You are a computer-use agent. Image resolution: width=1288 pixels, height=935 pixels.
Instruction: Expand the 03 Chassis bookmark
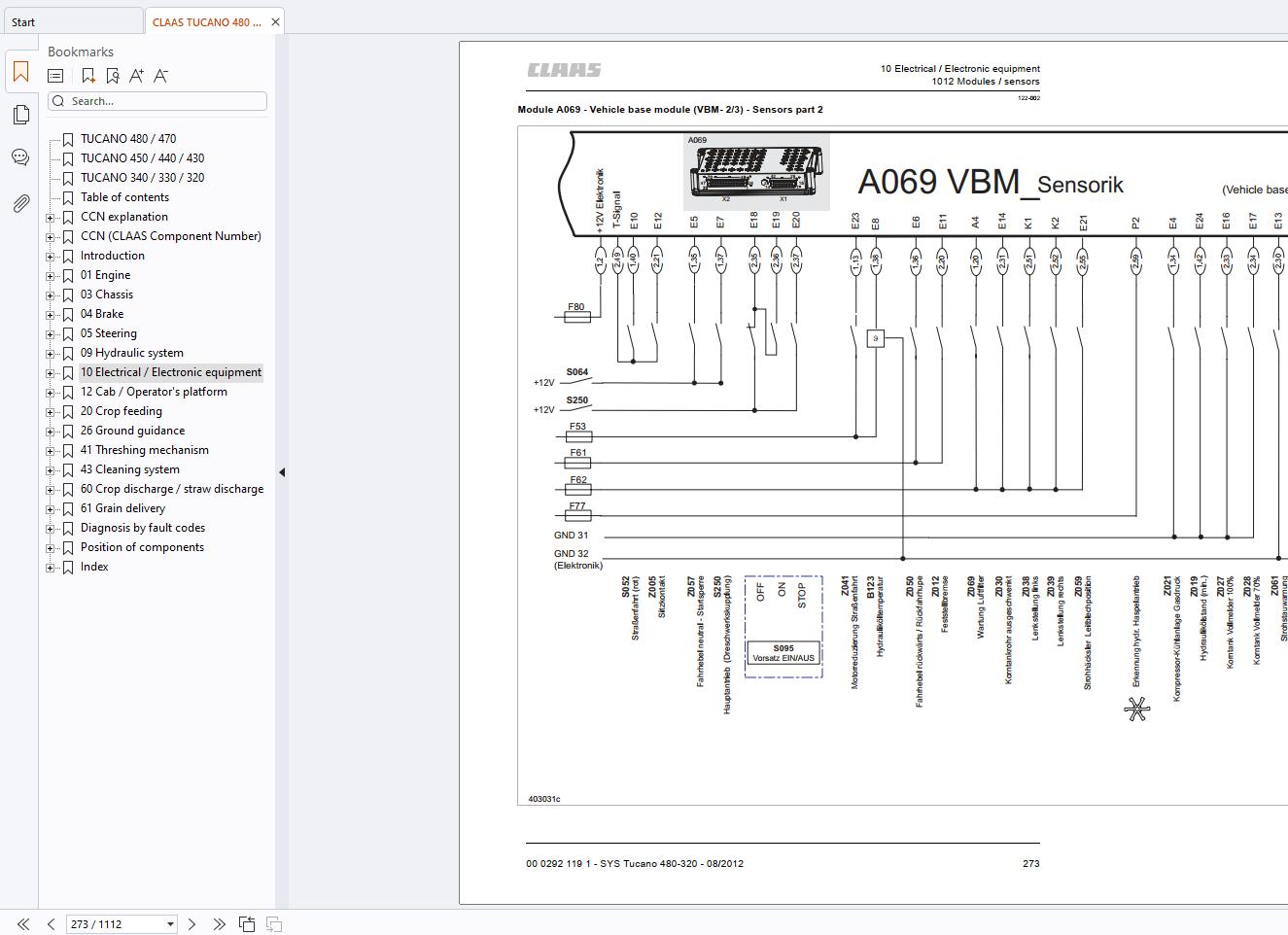[51, 295]
